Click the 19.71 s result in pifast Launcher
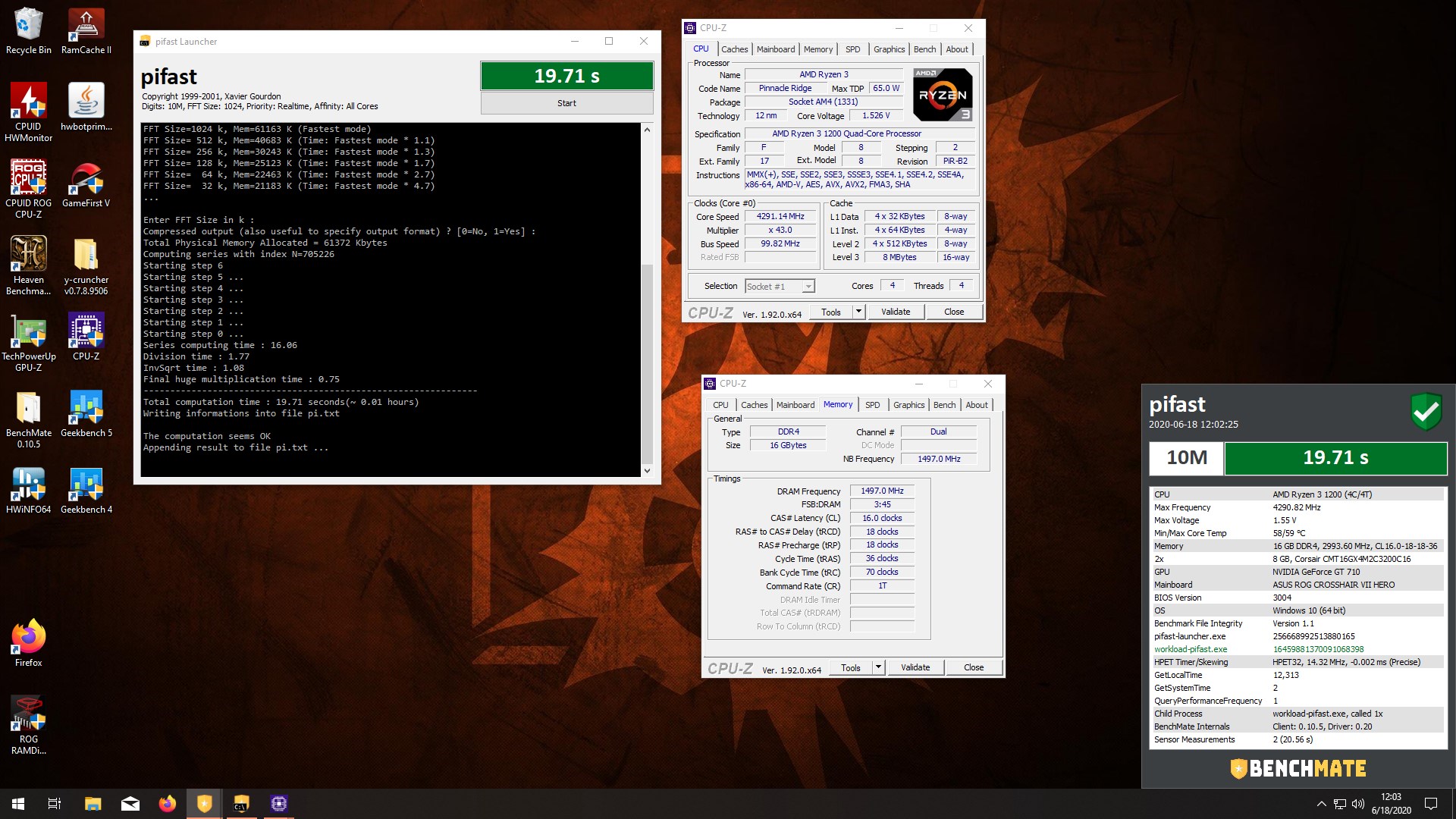 566,76
